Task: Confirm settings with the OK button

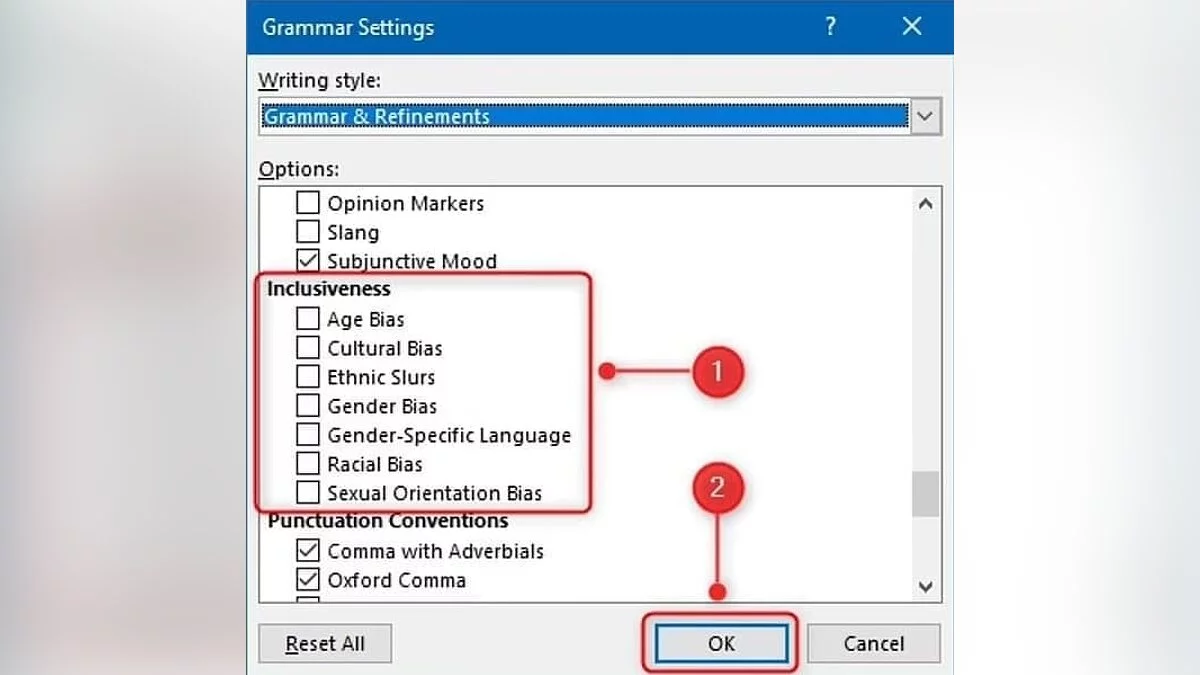Action: coord(721,644)
